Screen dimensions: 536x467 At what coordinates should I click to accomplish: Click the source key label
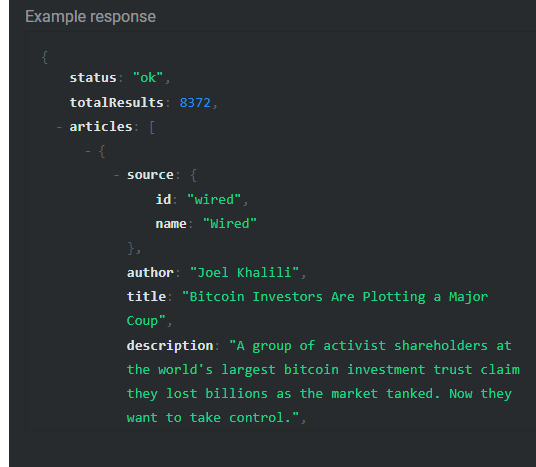pyautogui.click(x=150, y=175)
